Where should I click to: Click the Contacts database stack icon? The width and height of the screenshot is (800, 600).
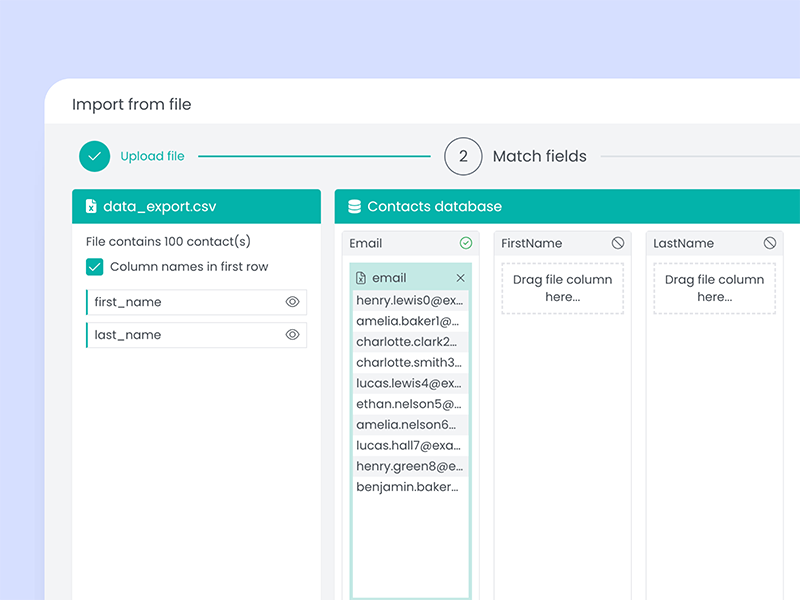pos(354,207)
